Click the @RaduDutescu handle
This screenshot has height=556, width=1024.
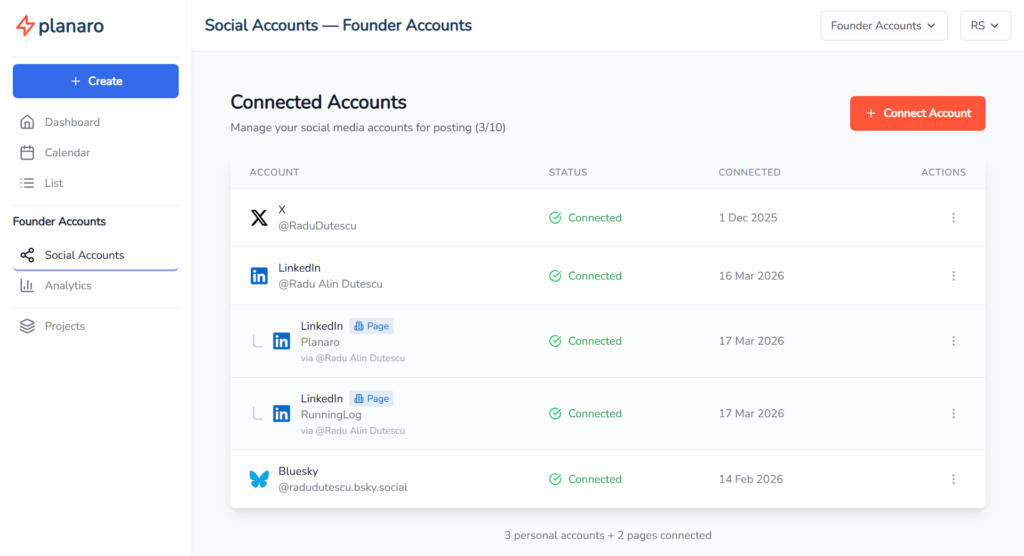point(317,226)
